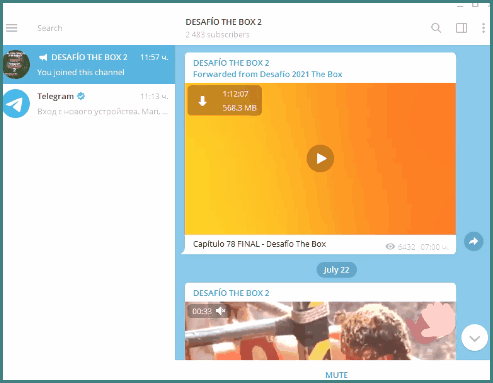Download the 568.3 MB video
Viewport: 493px width, 383px height.
tap(202, 101)
